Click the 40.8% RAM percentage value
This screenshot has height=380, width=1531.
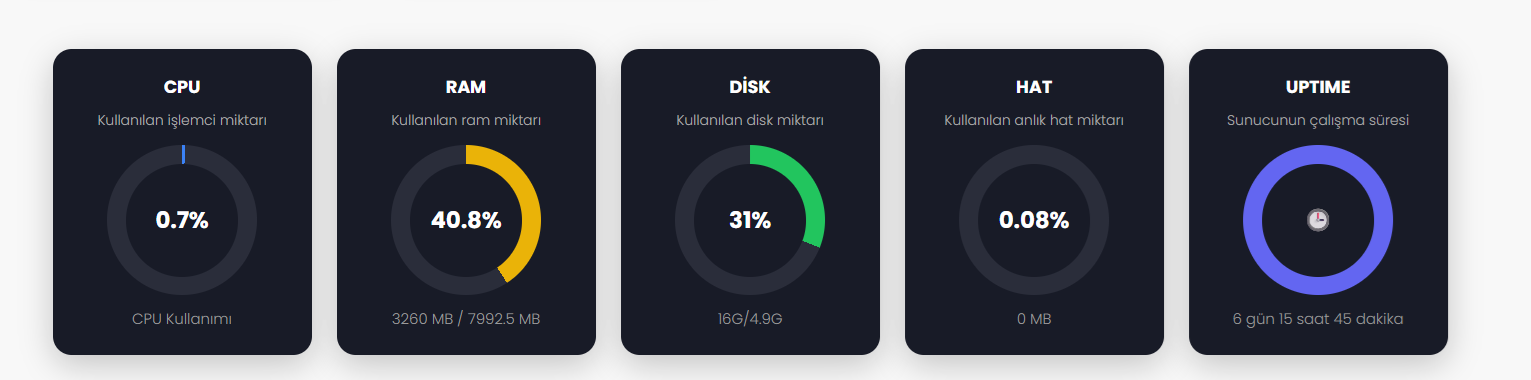[x=466, y=220]
